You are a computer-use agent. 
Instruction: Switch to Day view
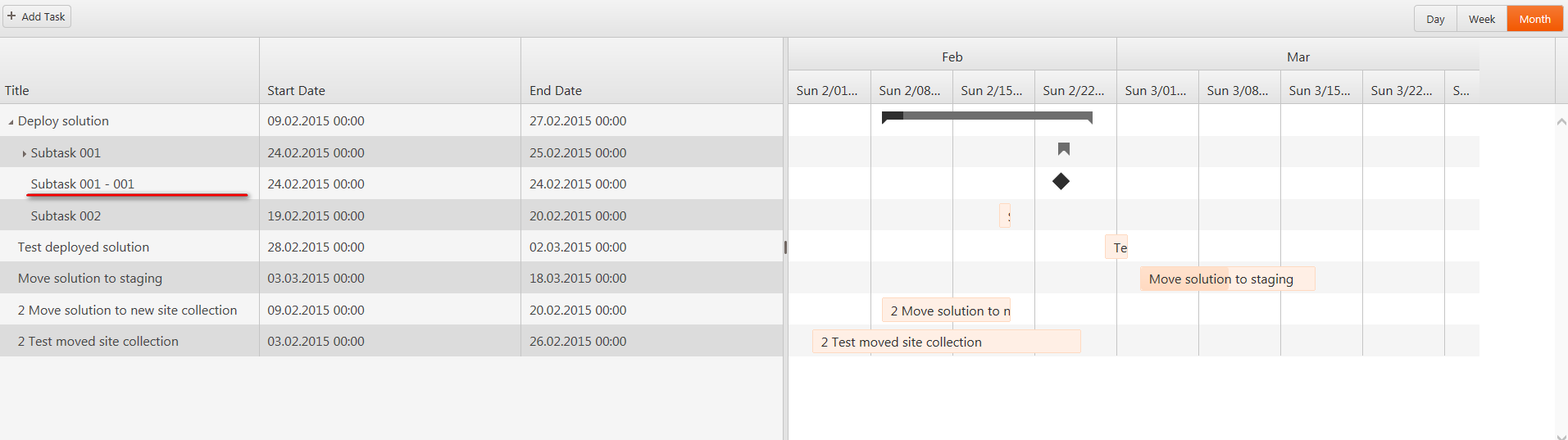pyautogui.click(x=1434, y=19)
